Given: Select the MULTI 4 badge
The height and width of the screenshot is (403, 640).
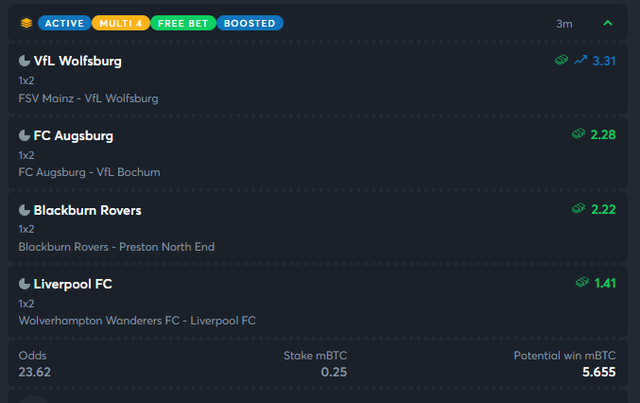Looking at the screenshot, I should pyautogui.click(x=121, y=23).
